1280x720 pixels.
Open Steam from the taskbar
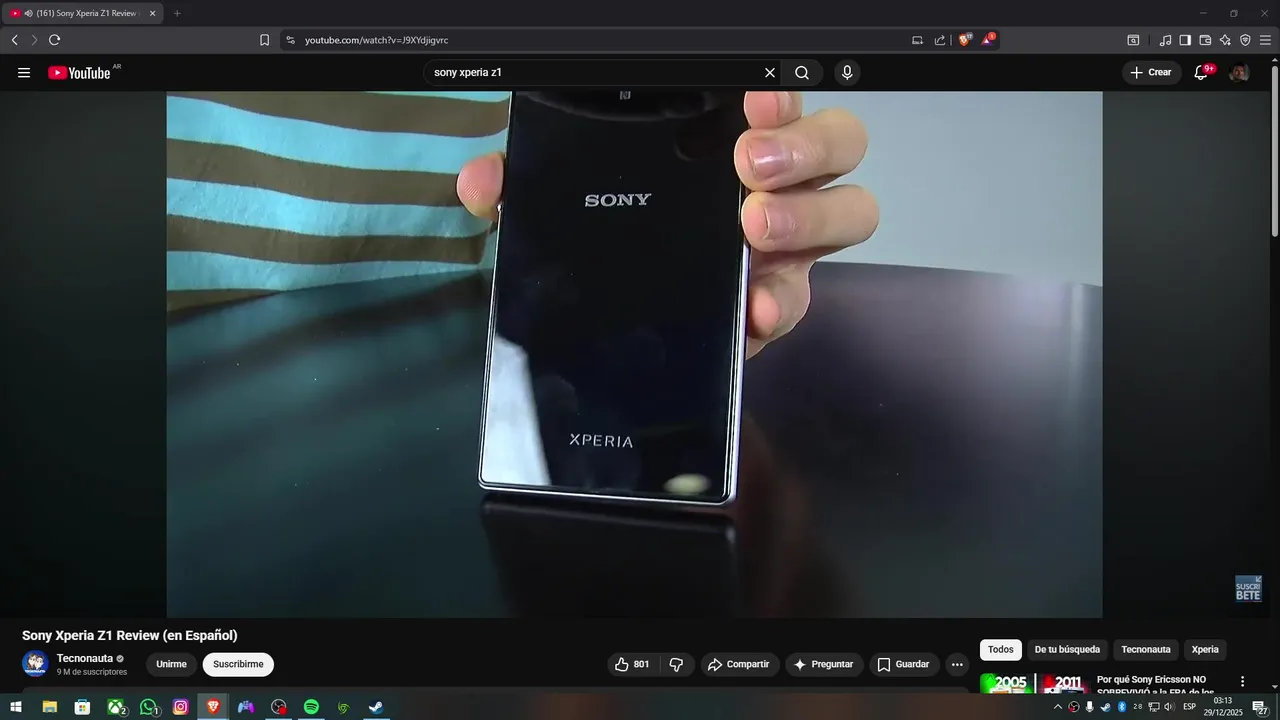point(376,707)
